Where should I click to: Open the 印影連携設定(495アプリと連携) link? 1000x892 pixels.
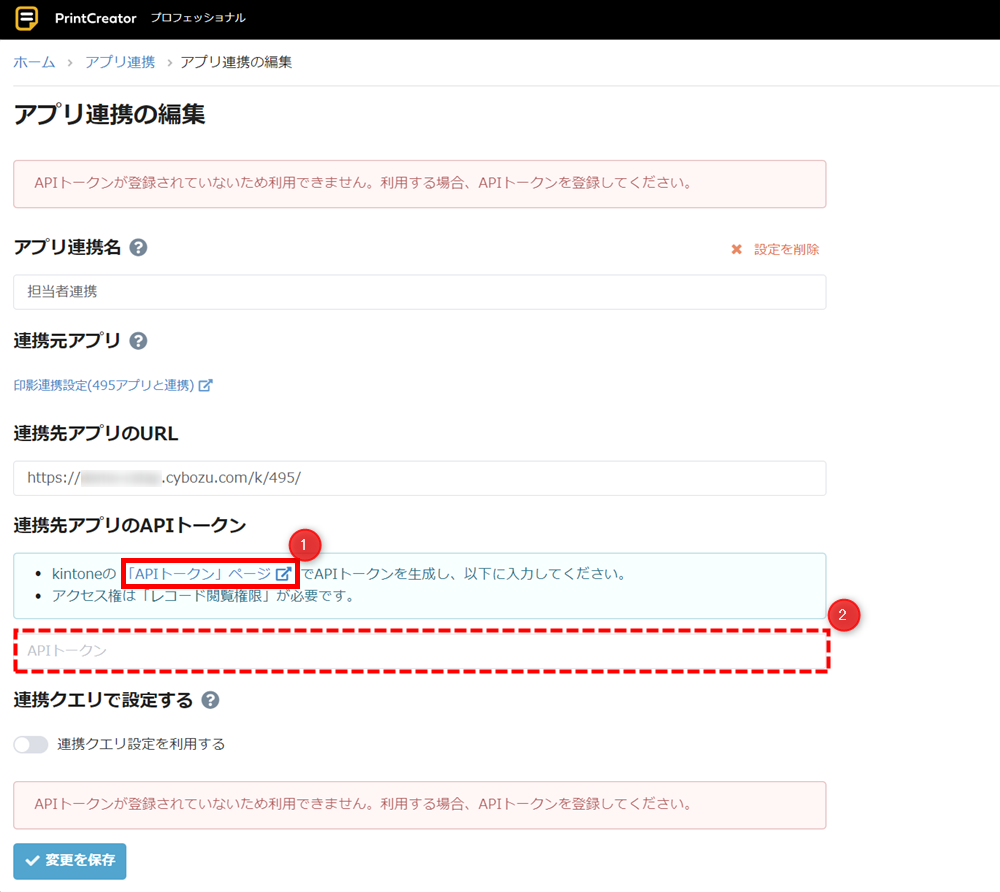click(x=100, y=385)
